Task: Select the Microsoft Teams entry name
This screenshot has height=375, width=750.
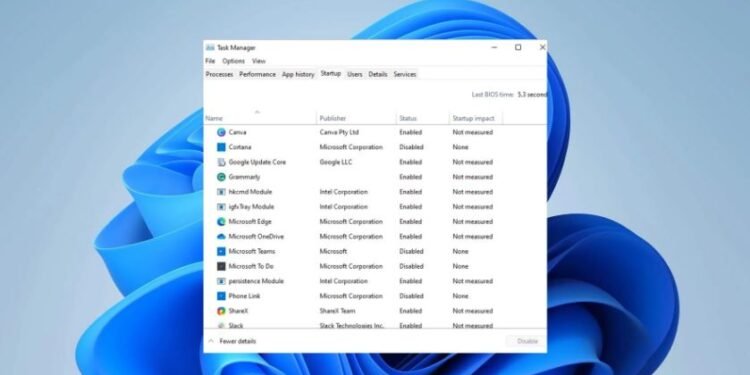Action: pyautogui.click(x=252, y=251)
